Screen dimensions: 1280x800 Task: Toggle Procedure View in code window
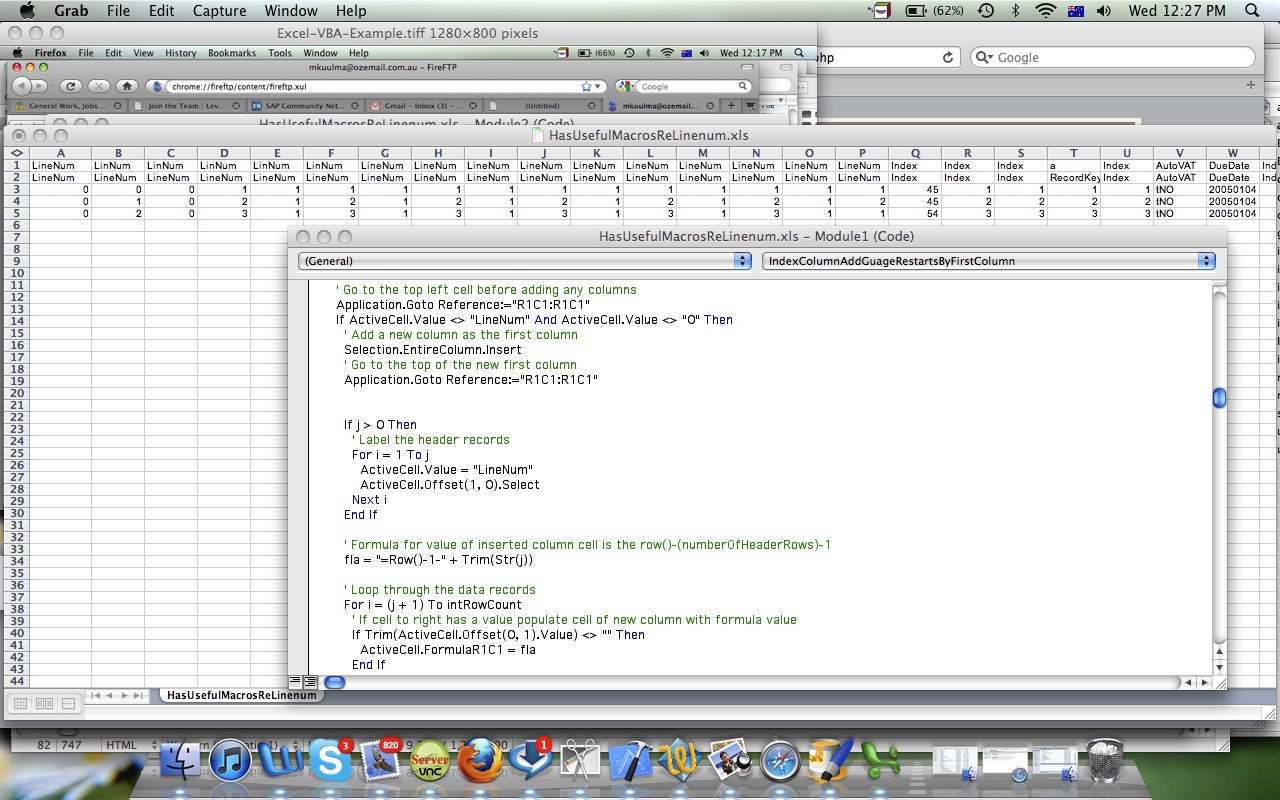pos(295,682)
